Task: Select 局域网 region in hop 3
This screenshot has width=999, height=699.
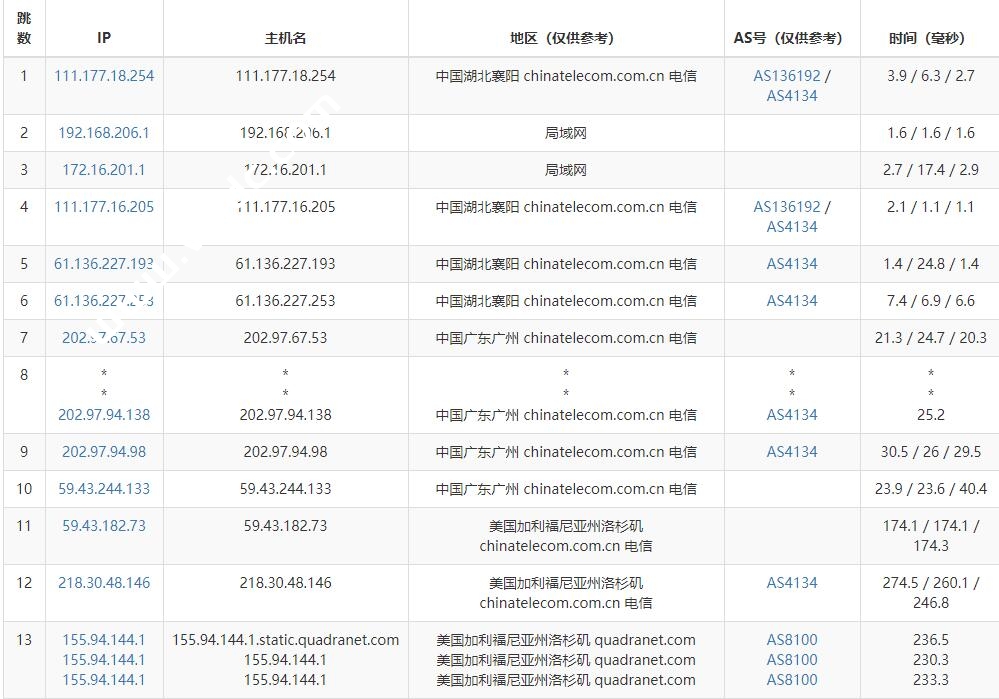Action: pyautogui.click(x=566, y=169)
